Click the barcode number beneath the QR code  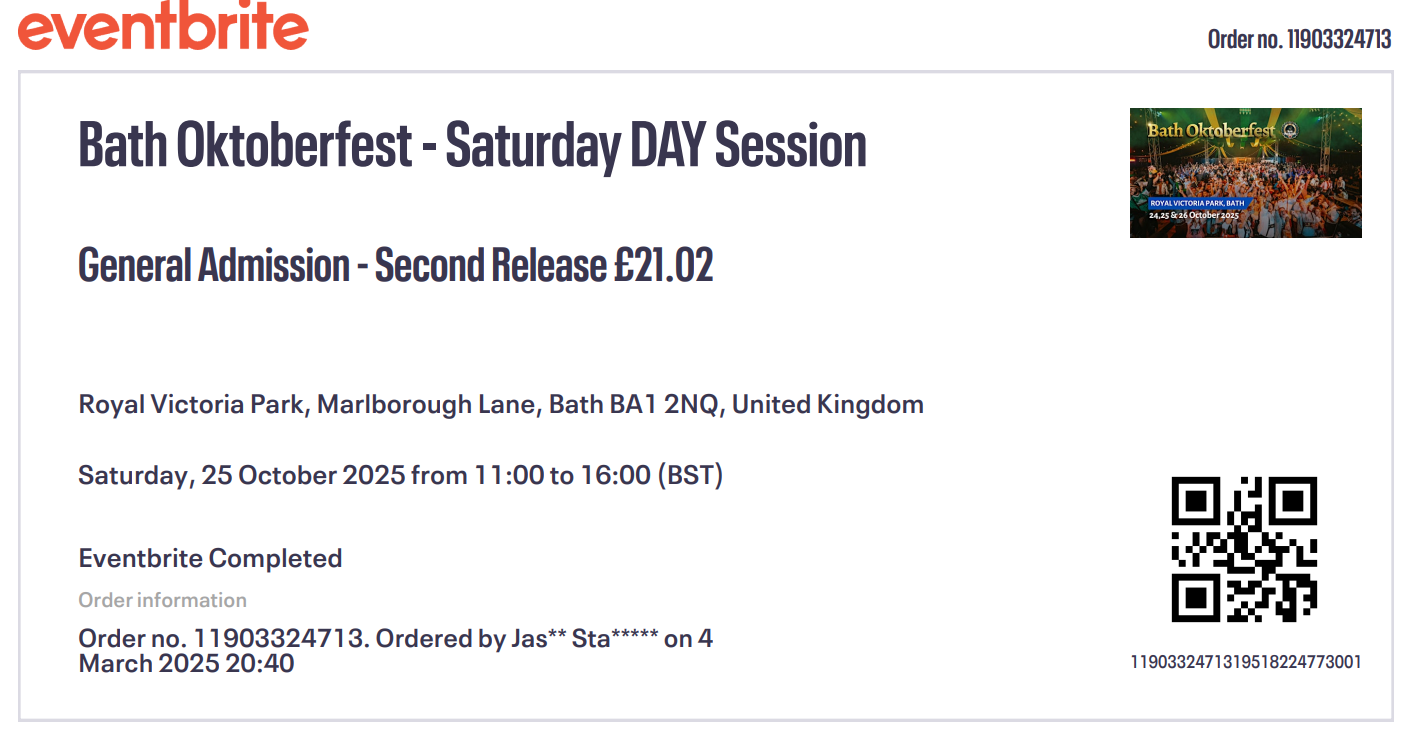pyautogui.click(x=1245, y=662)
